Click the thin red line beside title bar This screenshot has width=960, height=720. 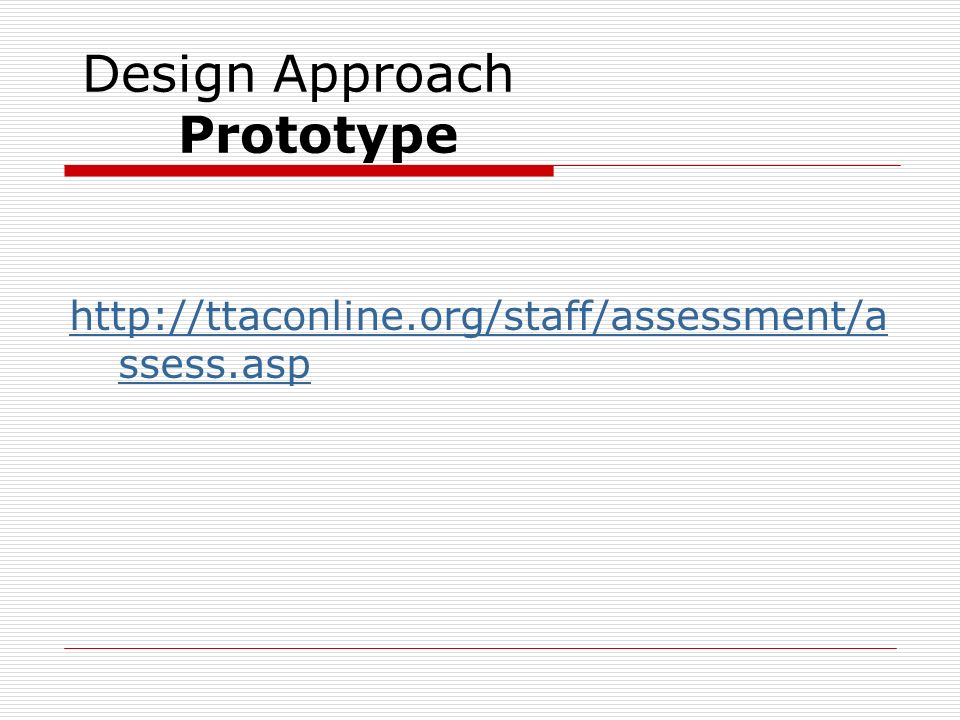click(x=727, y=165)
